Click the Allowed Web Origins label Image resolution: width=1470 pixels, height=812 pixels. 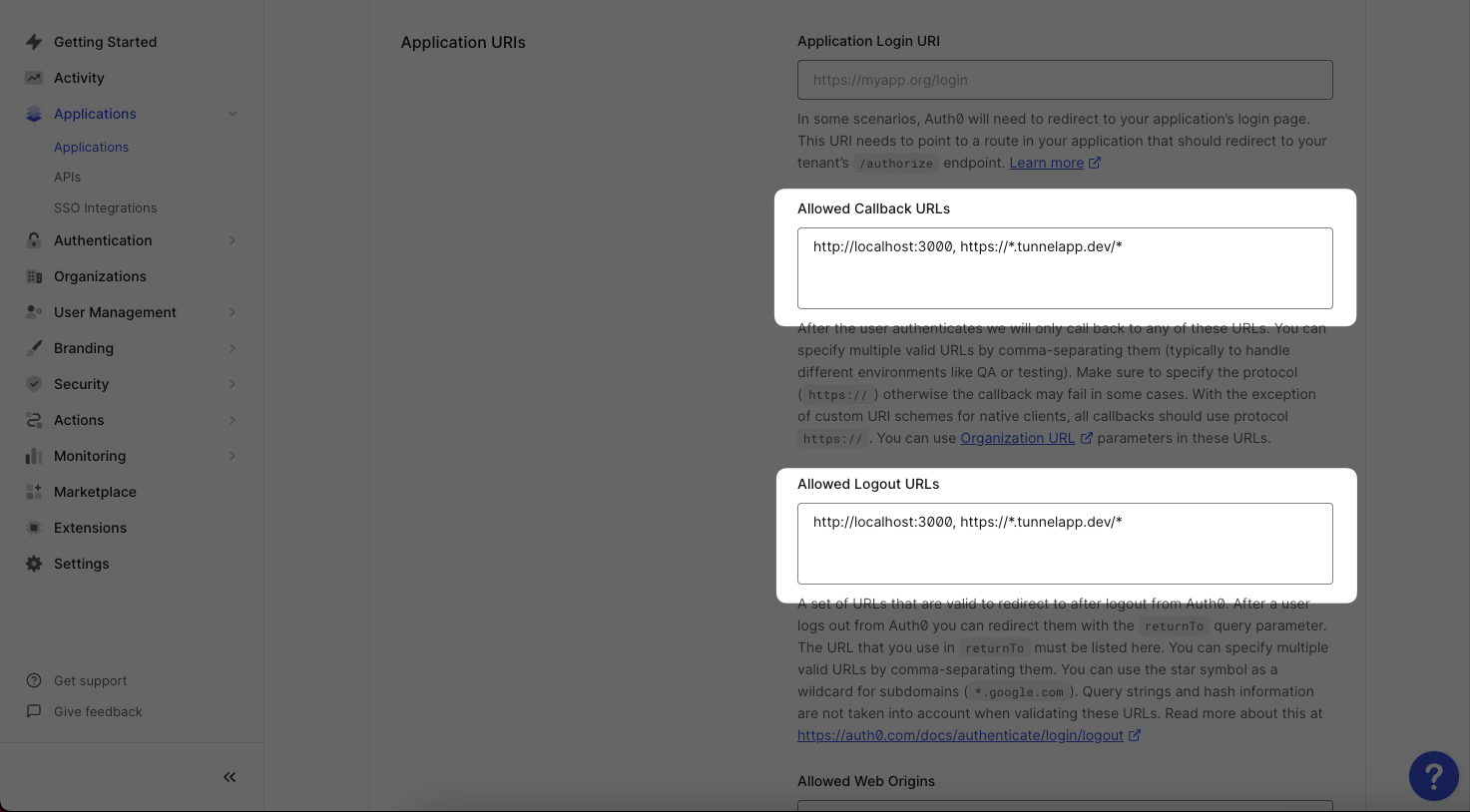coord(866,781)
